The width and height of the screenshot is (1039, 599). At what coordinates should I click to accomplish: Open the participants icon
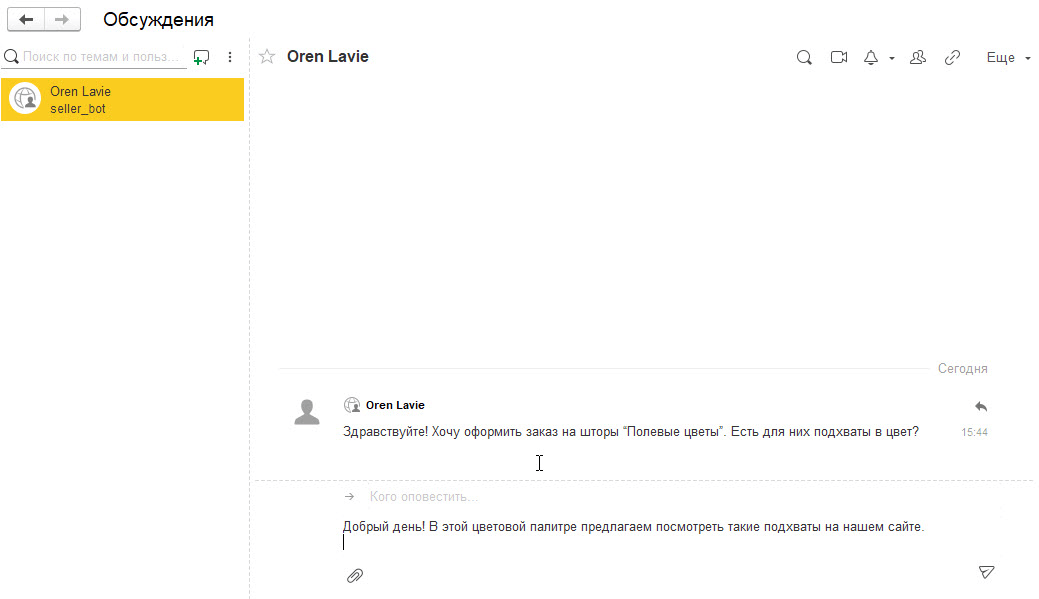click(918, 58)
